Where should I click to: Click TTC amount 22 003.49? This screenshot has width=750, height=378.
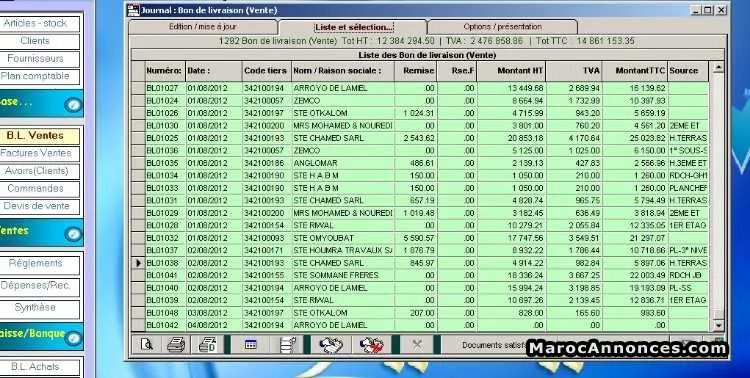pyautogui.click(x=635, y=276)
